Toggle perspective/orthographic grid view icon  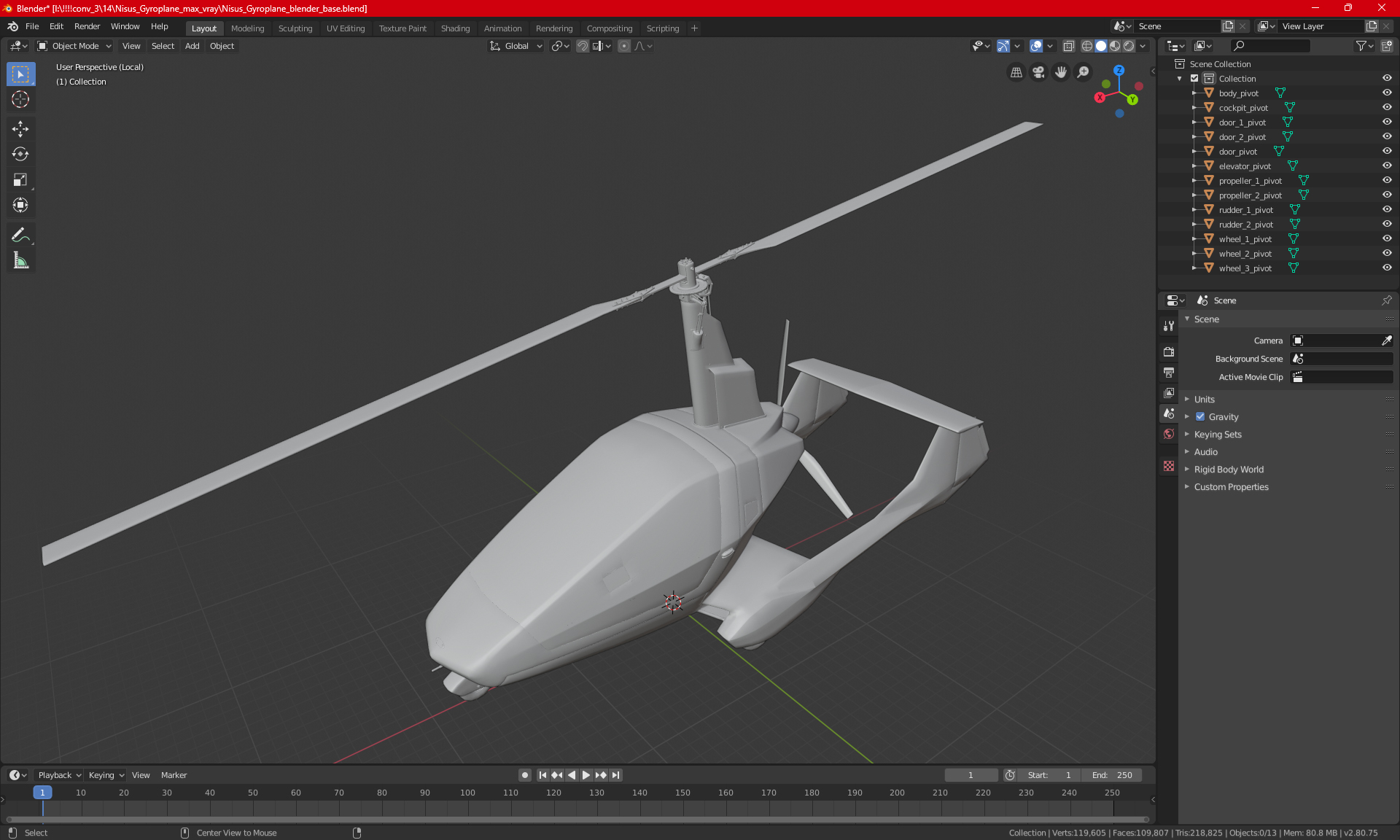(1016, 72)
